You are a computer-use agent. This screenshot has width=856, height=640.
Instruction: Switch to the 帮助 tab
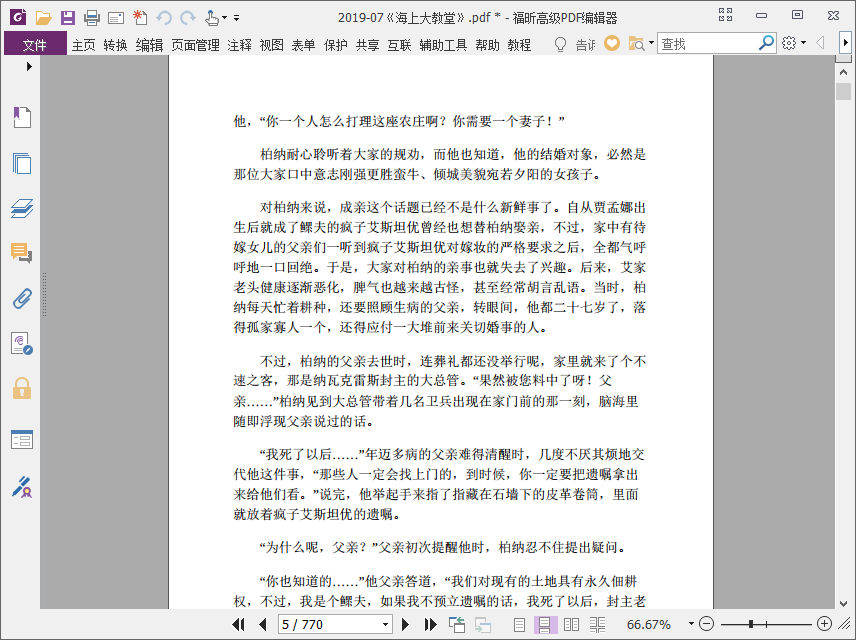point(487,45)
